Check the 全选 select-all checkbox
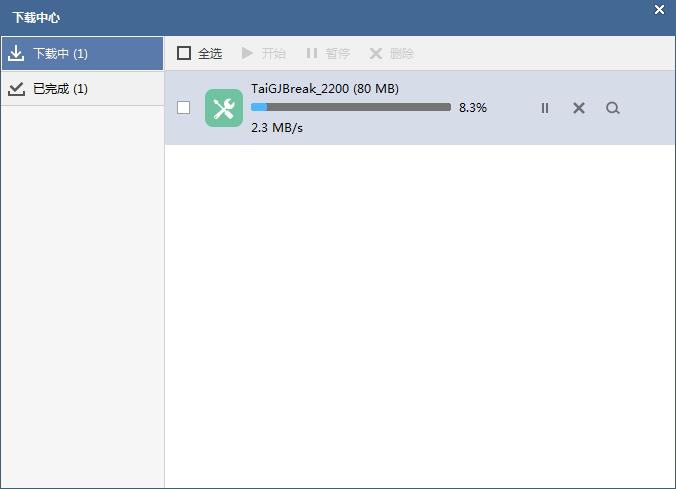This screenshot has width=676, height=489. [184, 53]
